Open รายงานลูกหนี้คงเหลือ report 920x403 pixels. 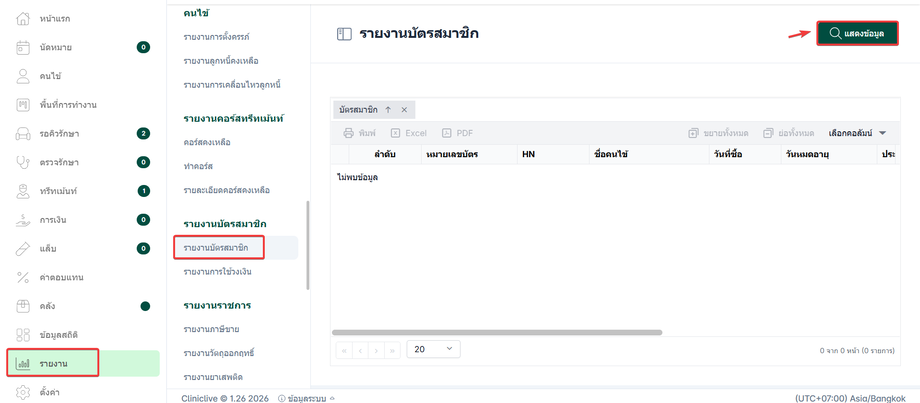point(221,61)
